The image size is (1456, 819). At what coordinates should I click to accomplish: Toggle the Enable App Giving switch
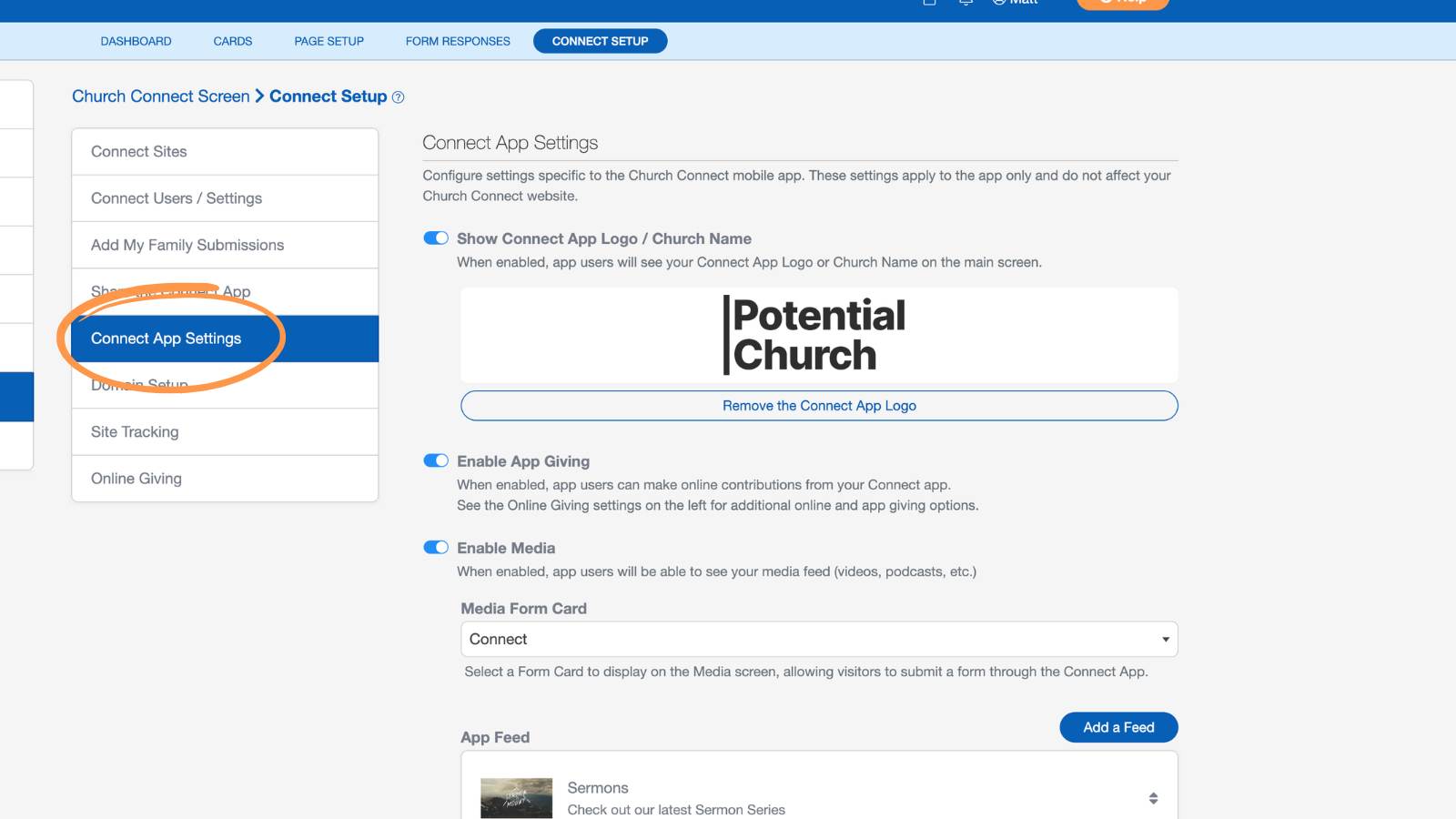coord(436,460)
